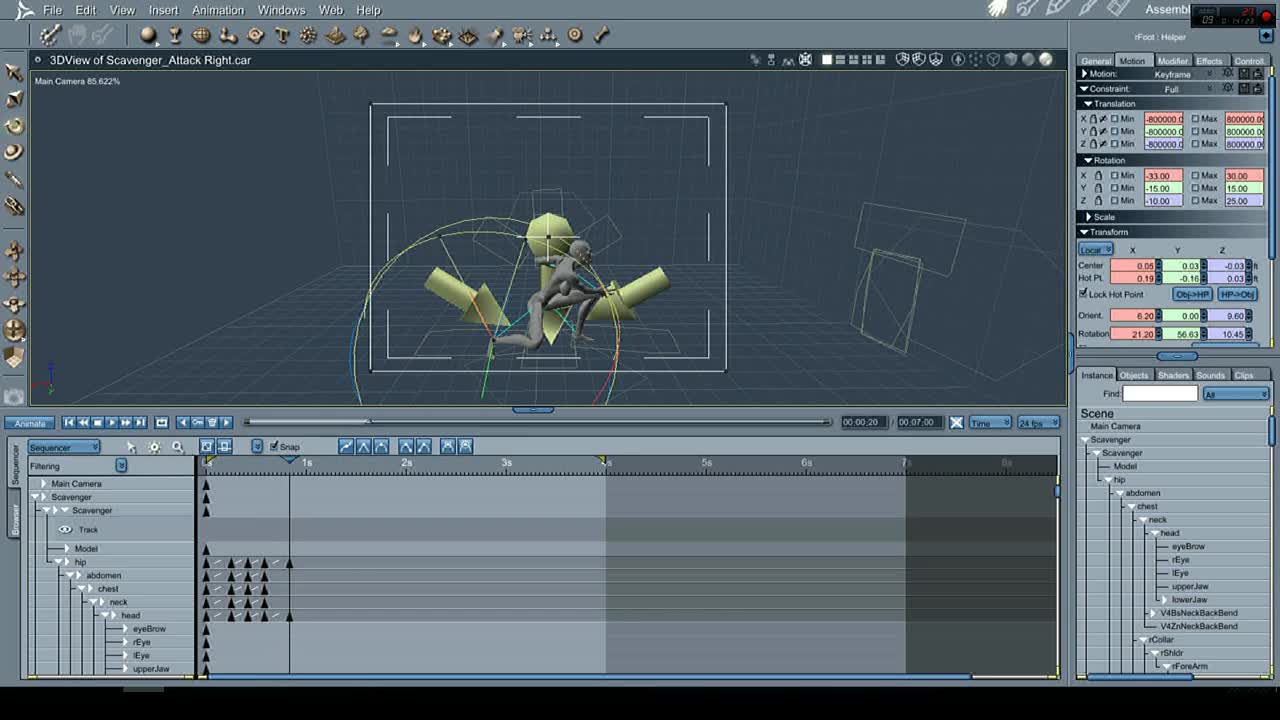Insert a plant with the tree tool
The height and width of the screenshot is (720, 1280).
(362, 35)
